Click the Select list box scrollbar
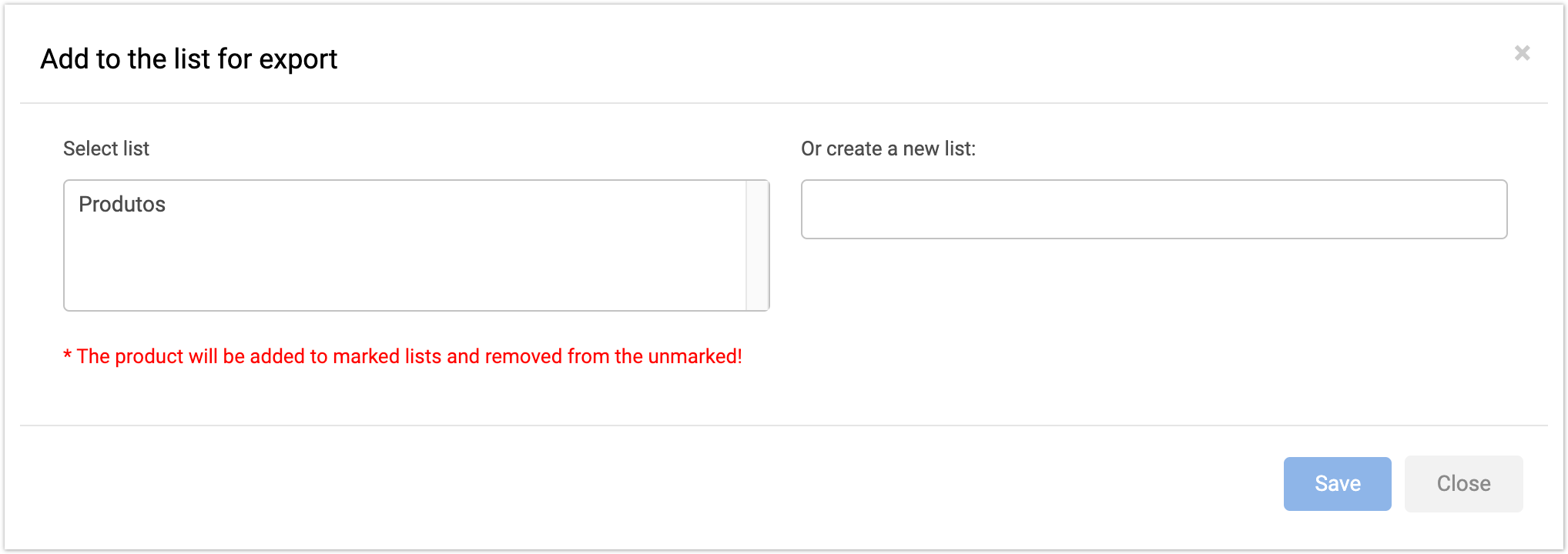Image resolution: width=1568 pixels, height=554 pixels. [757, 245]
